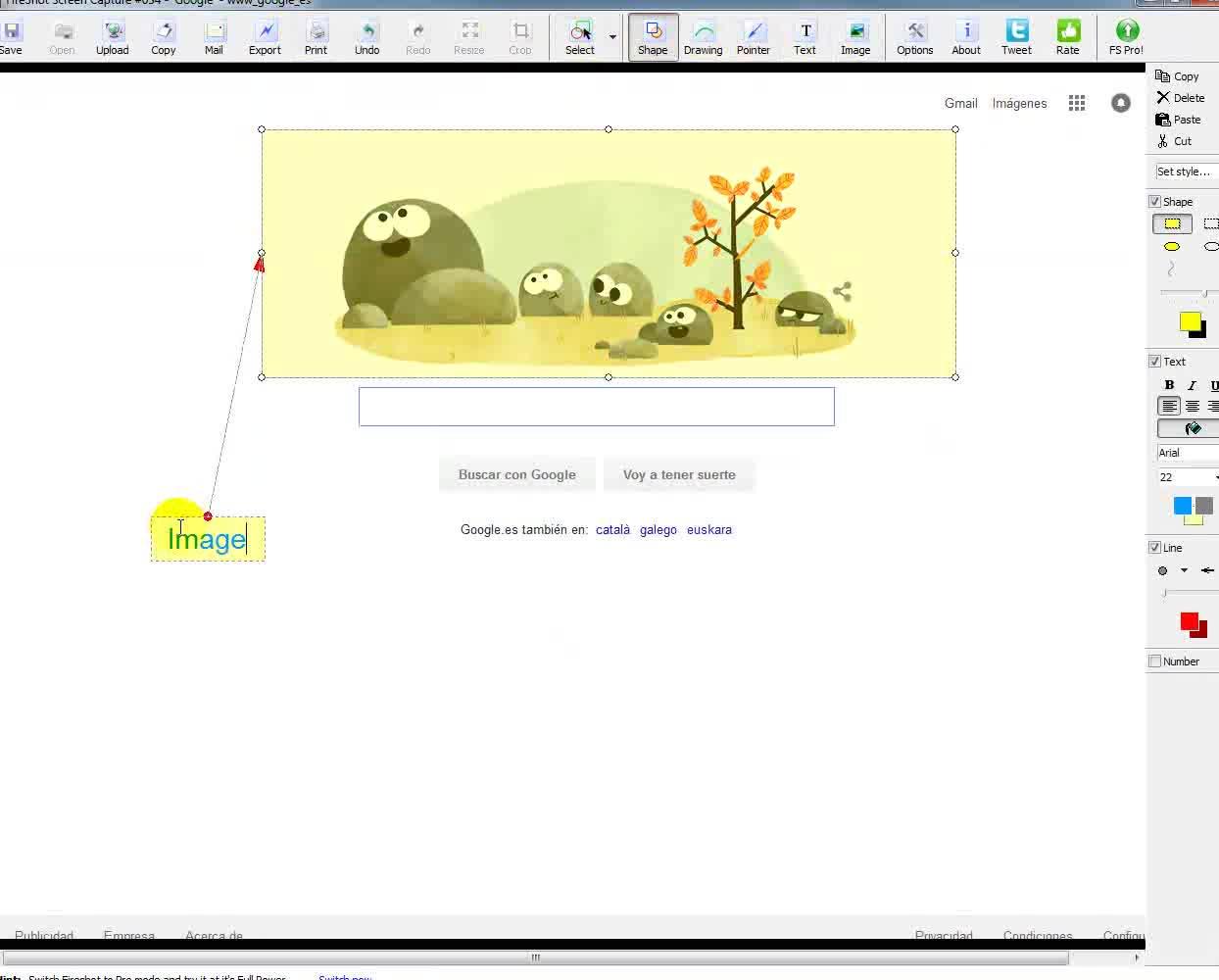The image size is (1219, 980).
Task: Toggle the Shape checkbox
Action: (1154, 201)
